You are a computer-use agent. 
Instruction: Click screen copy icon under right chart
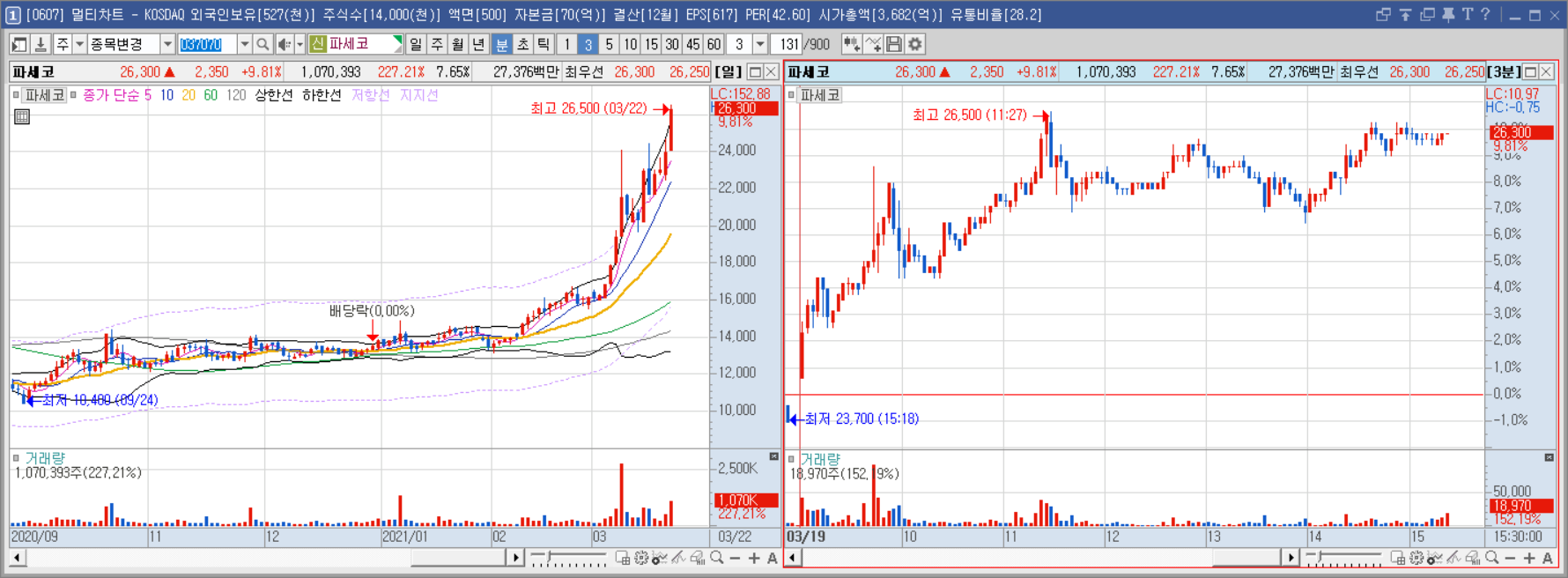click(x=1398, y=558)
